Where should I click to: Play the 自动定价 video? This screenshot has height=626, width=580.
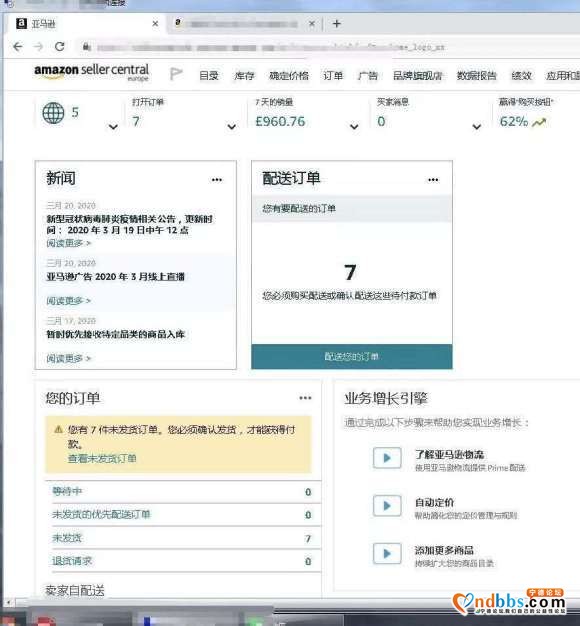point(387,506)
